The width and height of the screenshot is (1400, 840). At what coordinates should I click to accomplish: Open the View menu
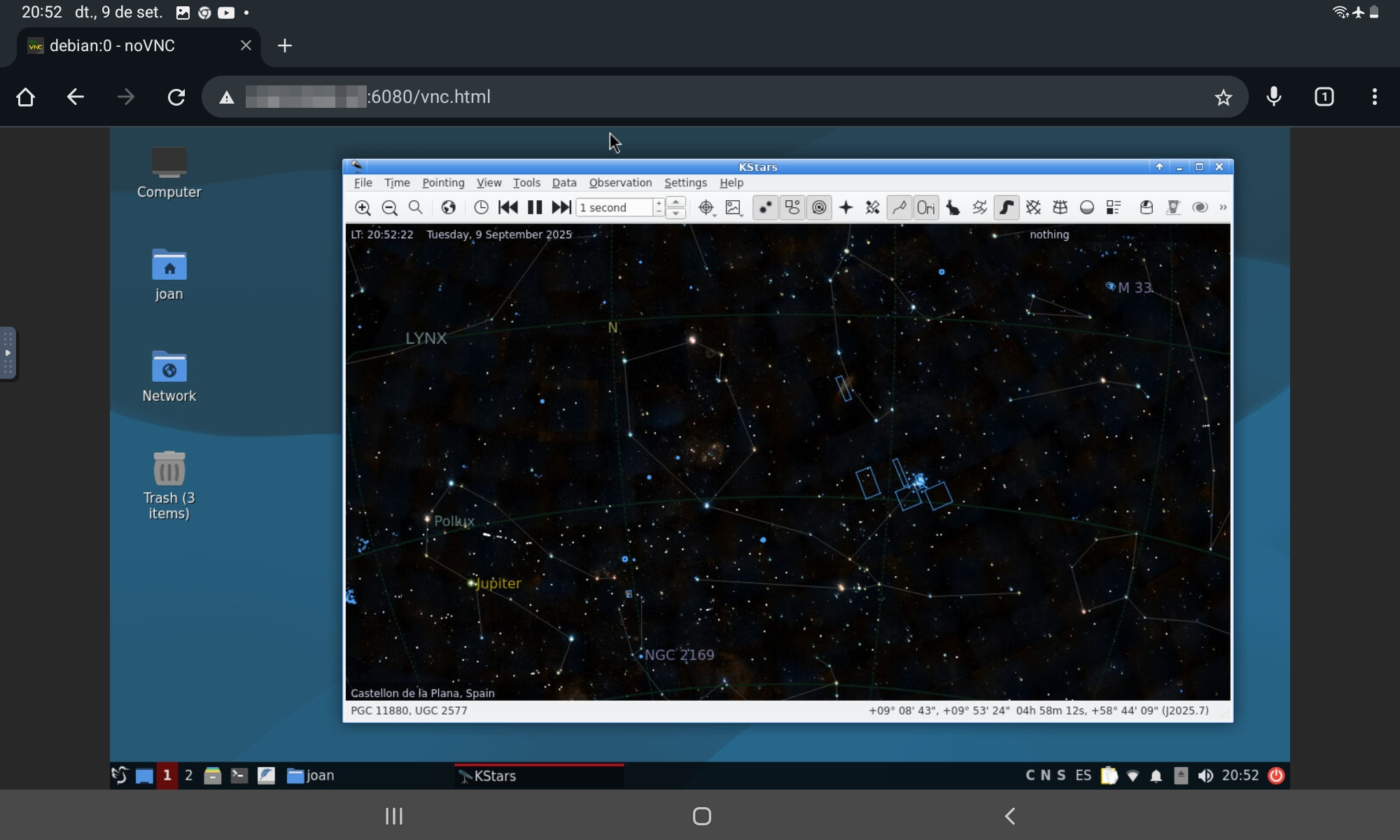pyautogui.click(x=489, y=183)
